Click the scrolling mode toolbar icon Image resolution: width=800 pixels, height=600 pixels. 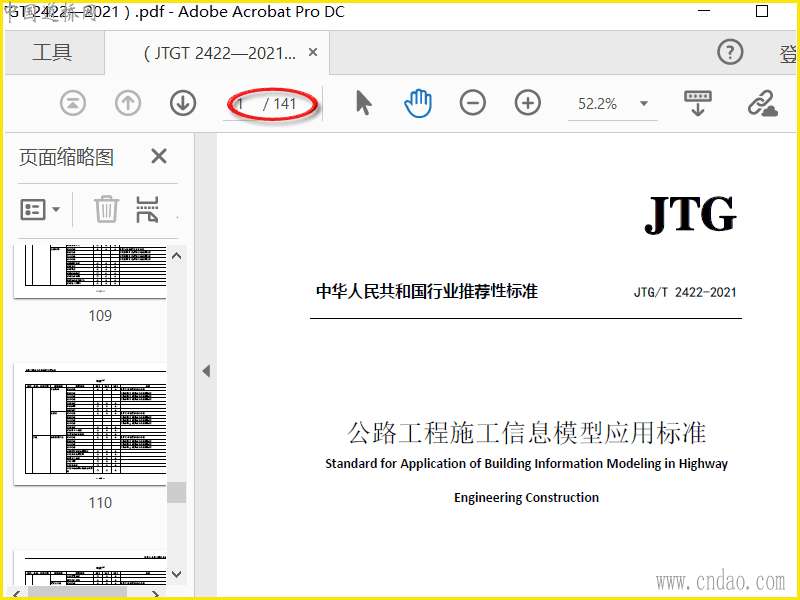[x=698, y=104]
